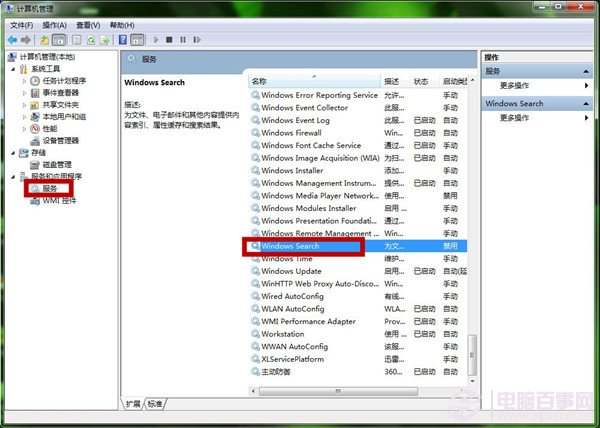Click the horizontal scrollbar in services list

click(x=338, y=391)
